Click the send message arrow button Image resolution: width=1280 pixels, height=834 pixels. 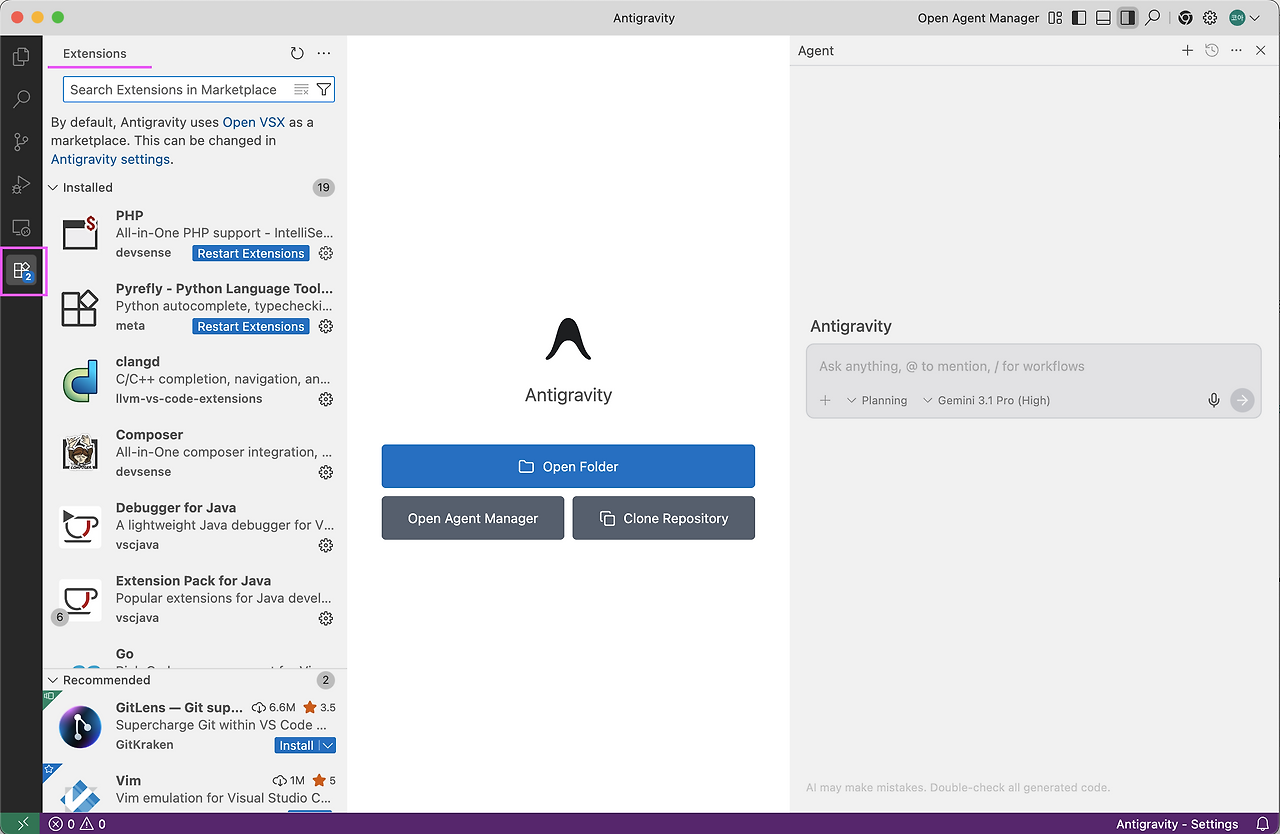click(1242, 401)
